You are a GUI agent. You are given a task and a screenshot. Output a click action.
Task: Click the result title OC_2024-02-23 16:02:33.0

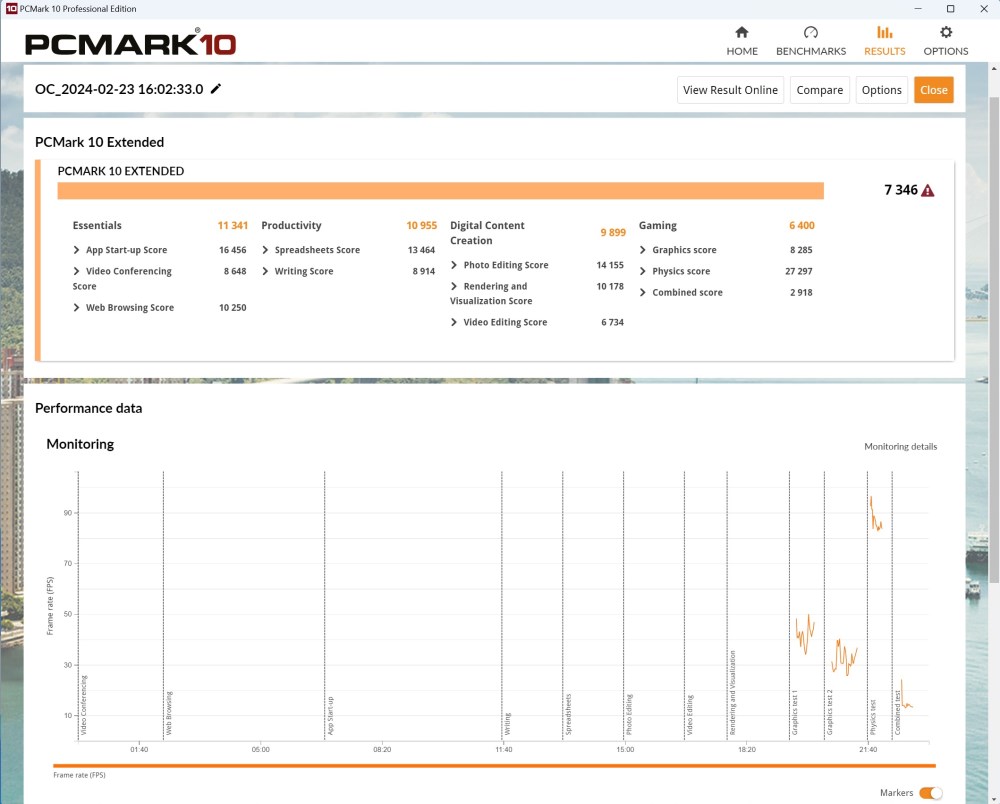pyautogui.click(x=119, y=89)
